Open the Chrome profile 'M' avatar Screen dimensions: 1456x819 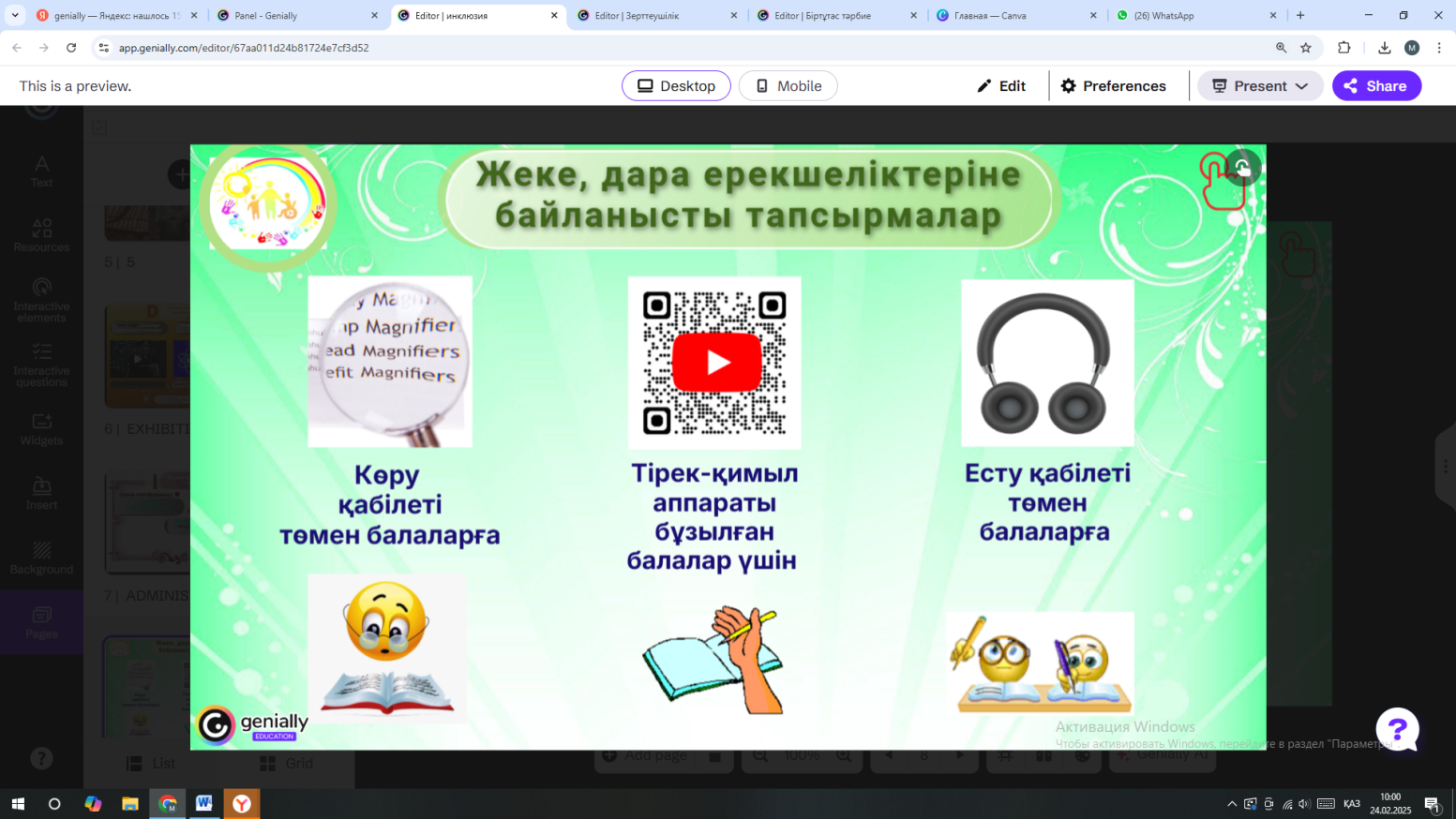(1412, 48)
